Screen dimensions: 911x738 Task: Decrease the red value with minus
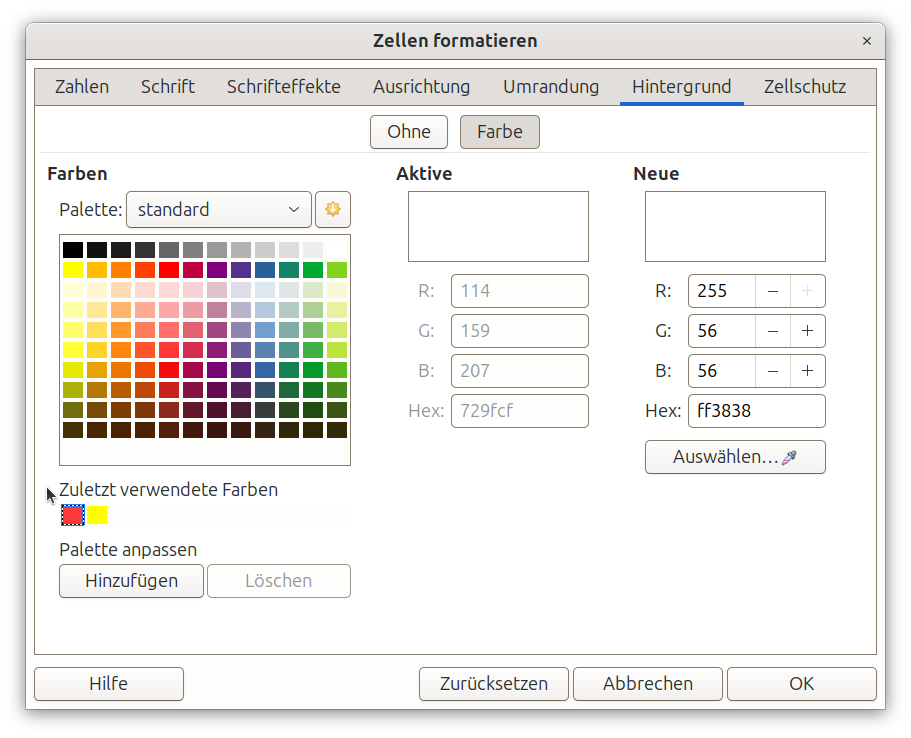(x=773, y=292)
